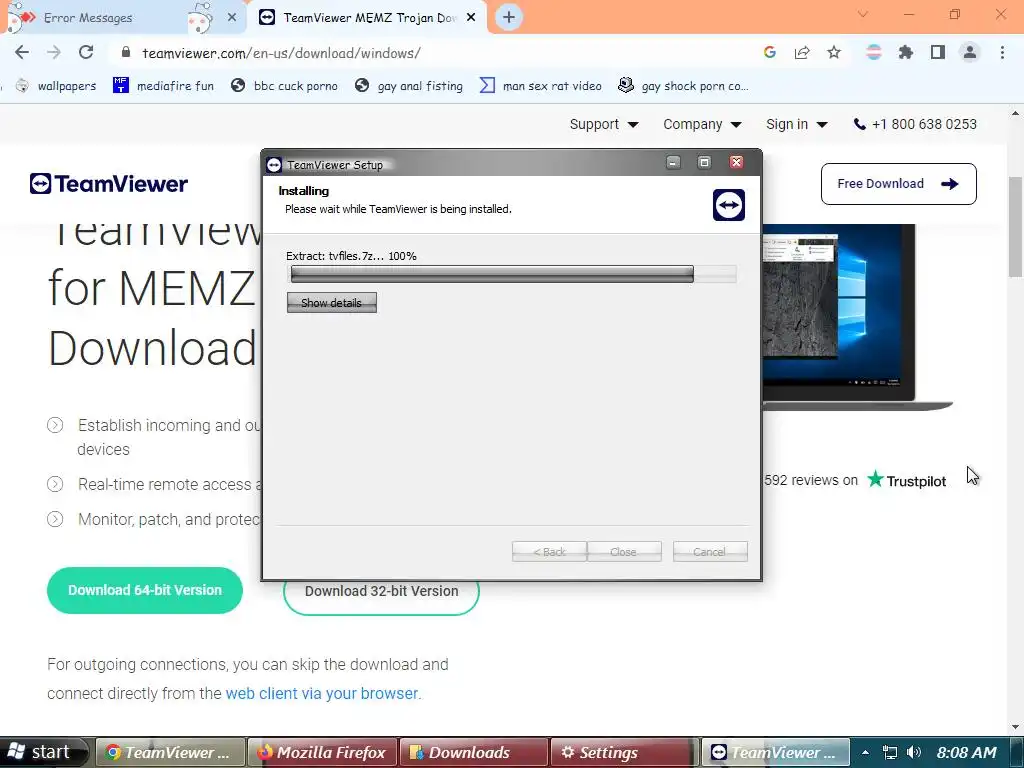
Task: Click the lock icon in address bar
Action: click(127, 53)
